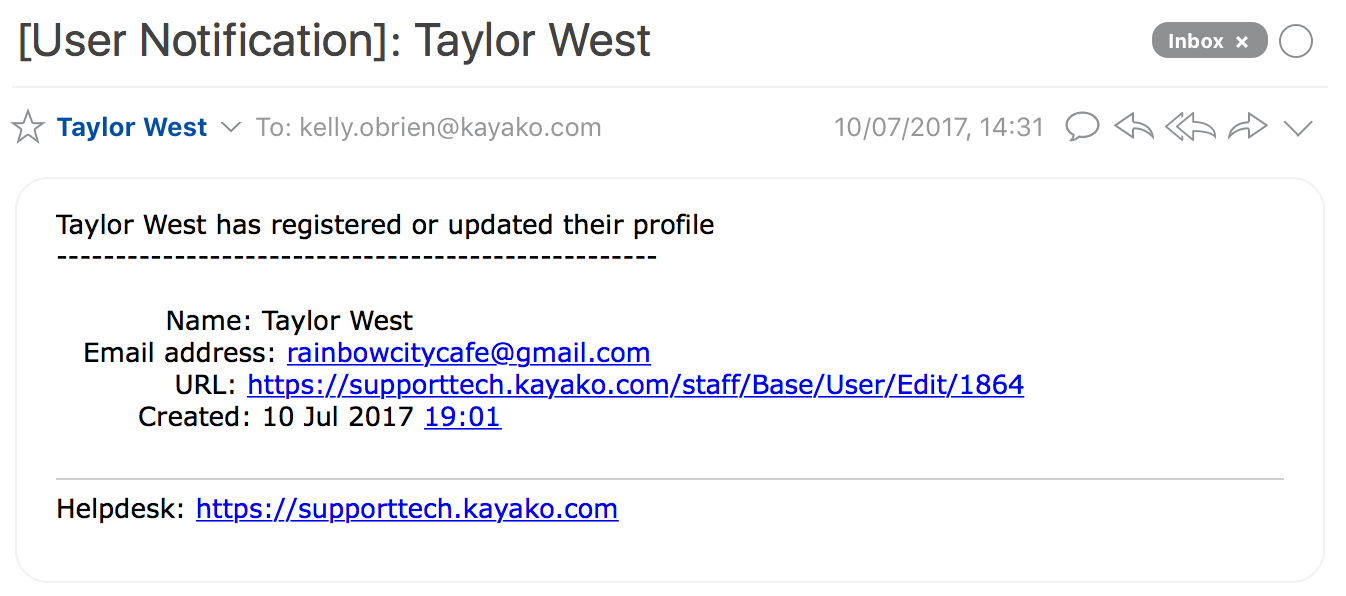The image size is (1346, 596).
Task: Reply to the email with reply arrow
Action: [1134, 127]
